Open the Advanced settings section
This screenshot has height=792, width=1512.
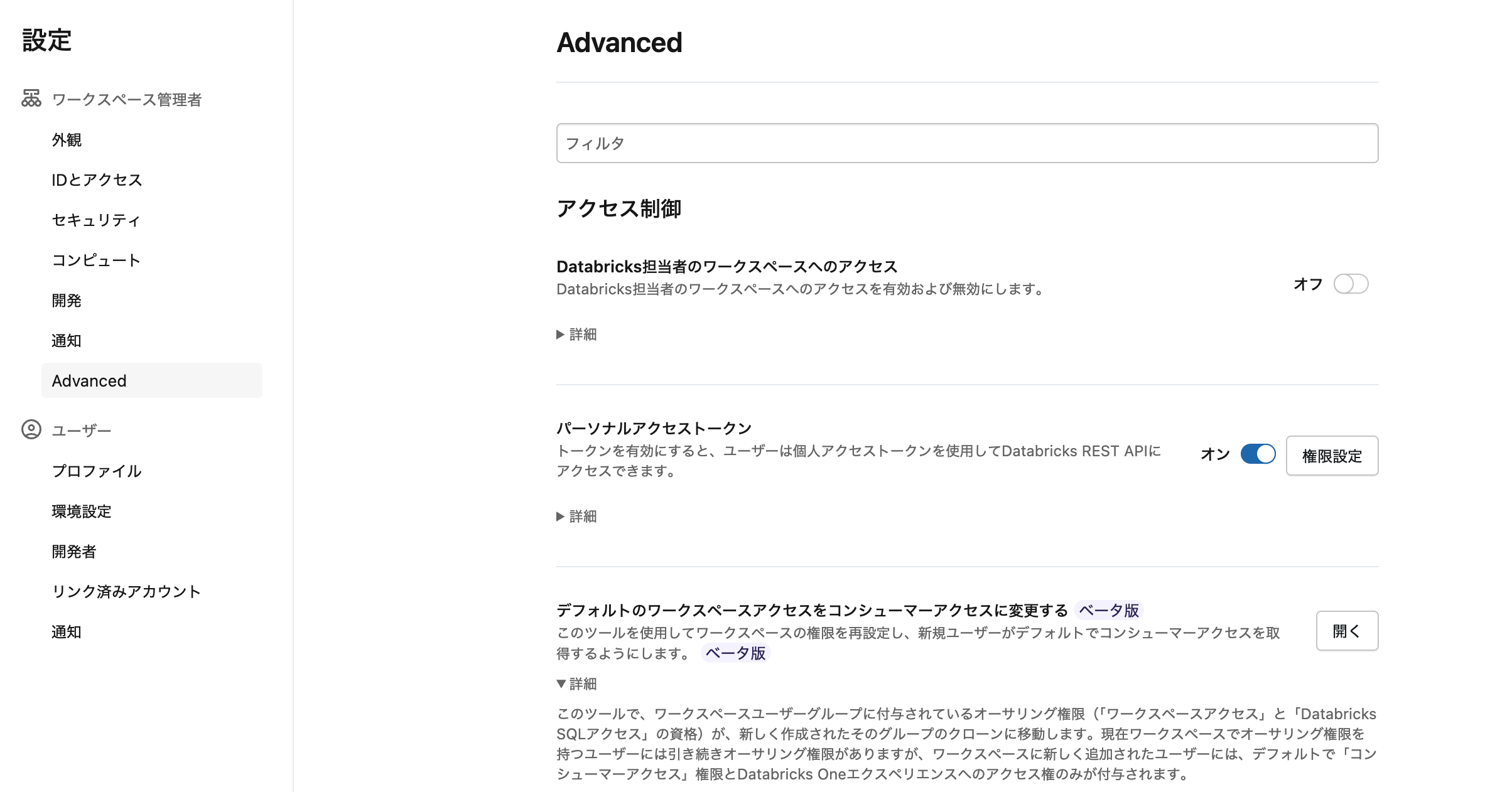click(x=89, y=380)
